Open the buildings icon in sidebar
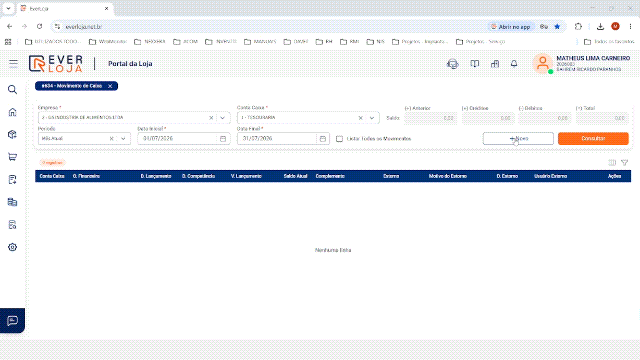Viewport: 640px width, 360px height. click(13, 202)
